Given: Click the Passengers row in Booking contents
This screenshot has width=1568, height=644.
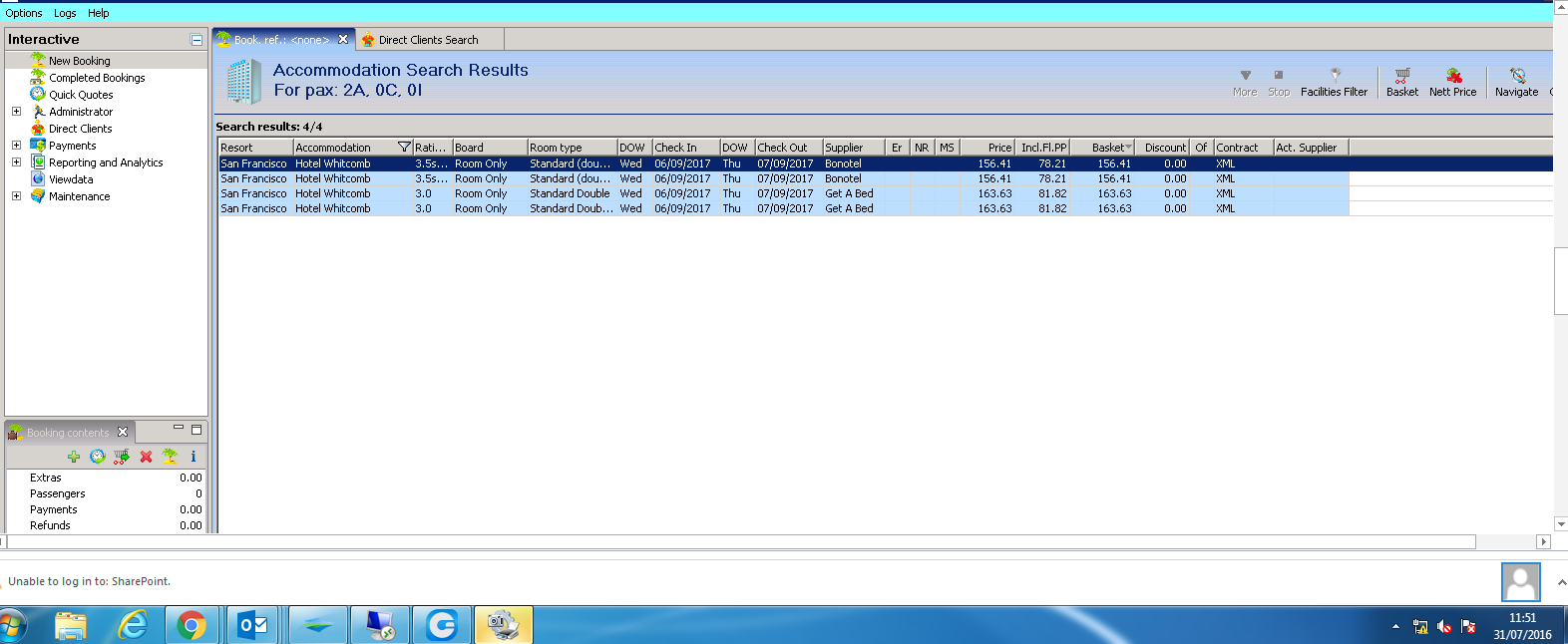Looking at the screenshot, I should [106, 493].
